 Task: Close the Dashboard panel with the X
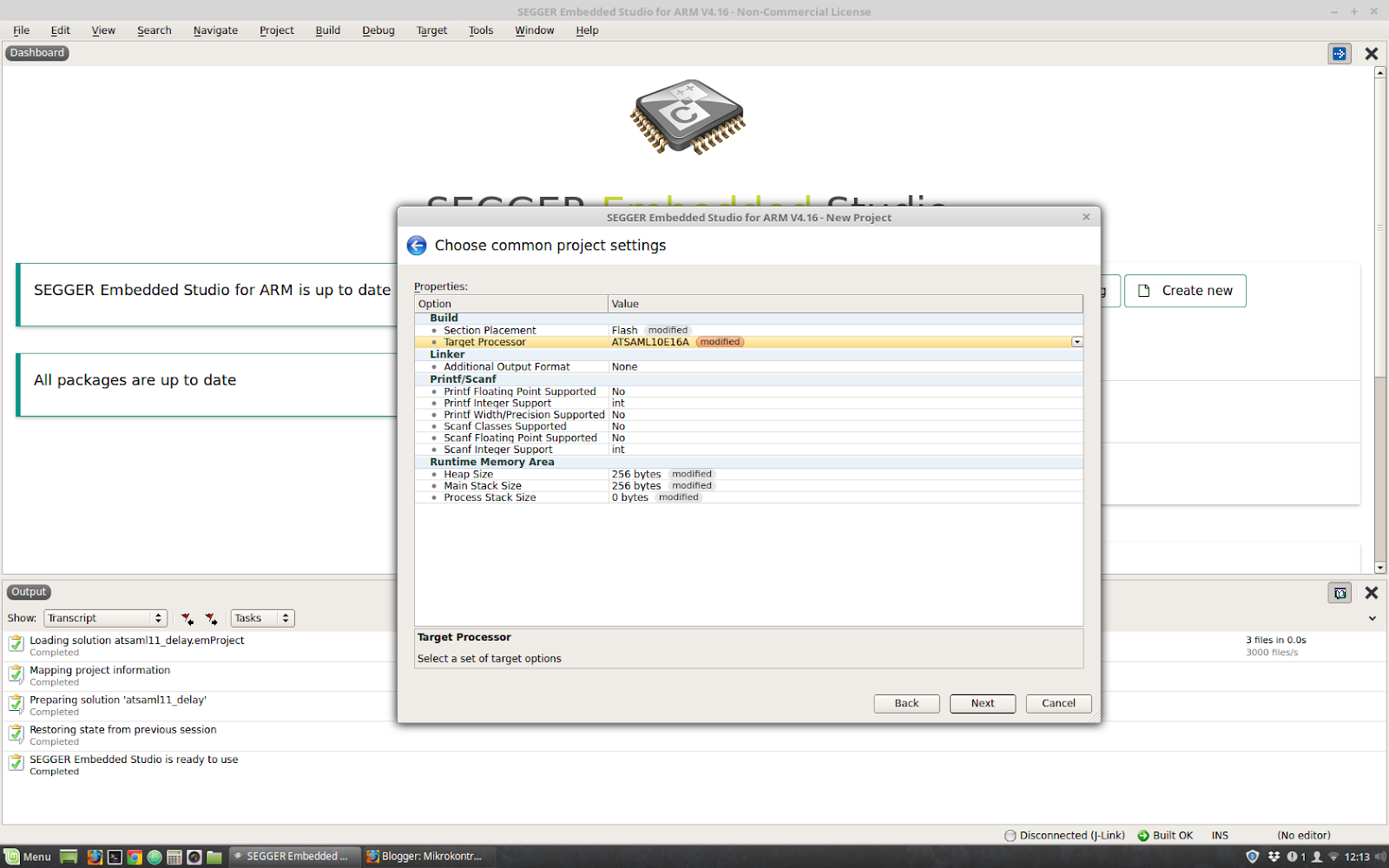click(1372, 54)
